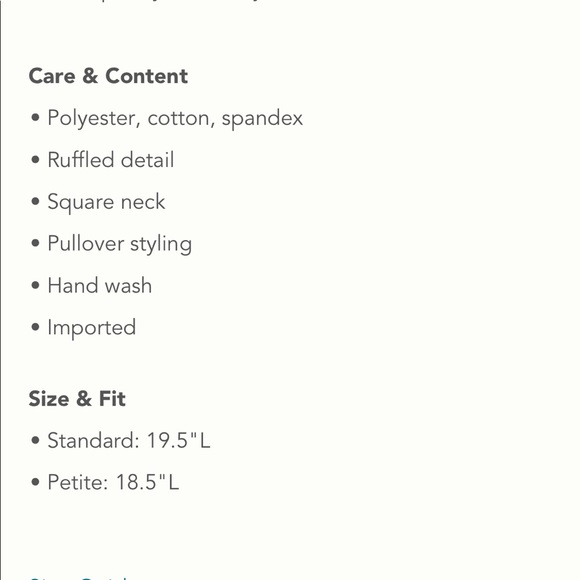Click the 18.5"L length value
This screenshot has height=580, width=580.
(x=148, y=482)
